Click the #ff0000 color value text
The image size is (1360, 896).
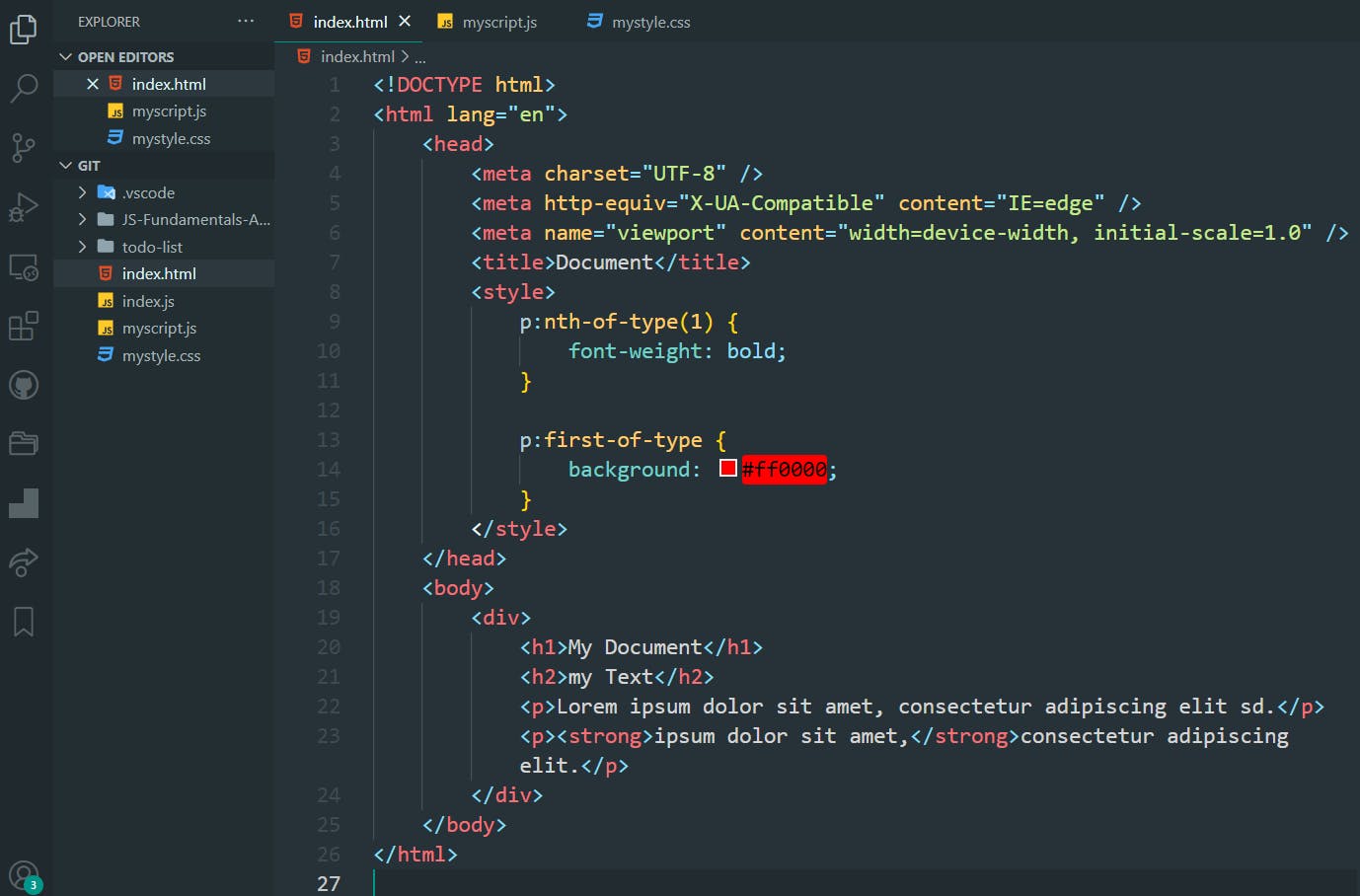click(784, 470)
